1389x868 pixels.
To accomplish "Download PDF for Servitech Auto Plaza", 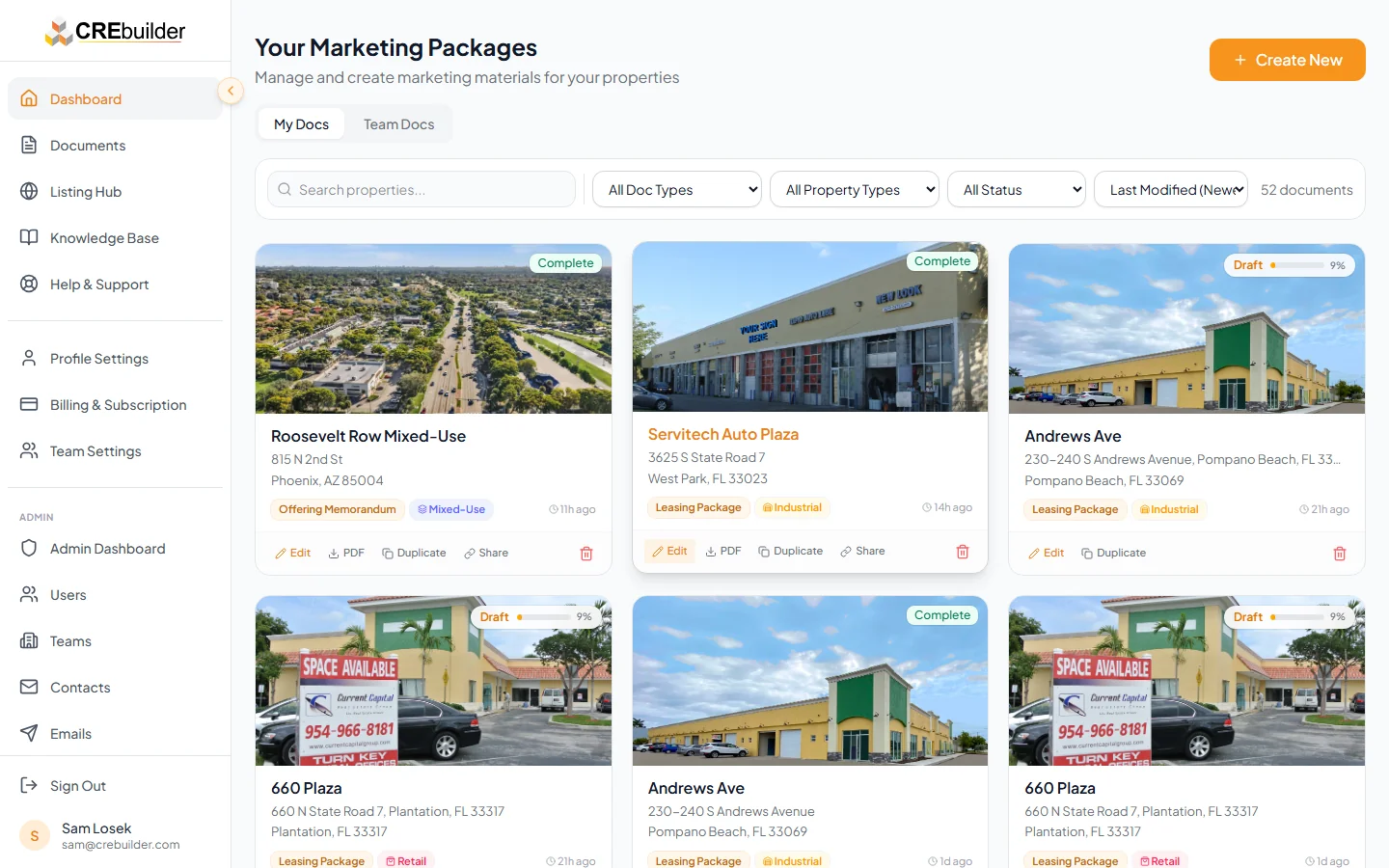I will (x=723, y=552).
